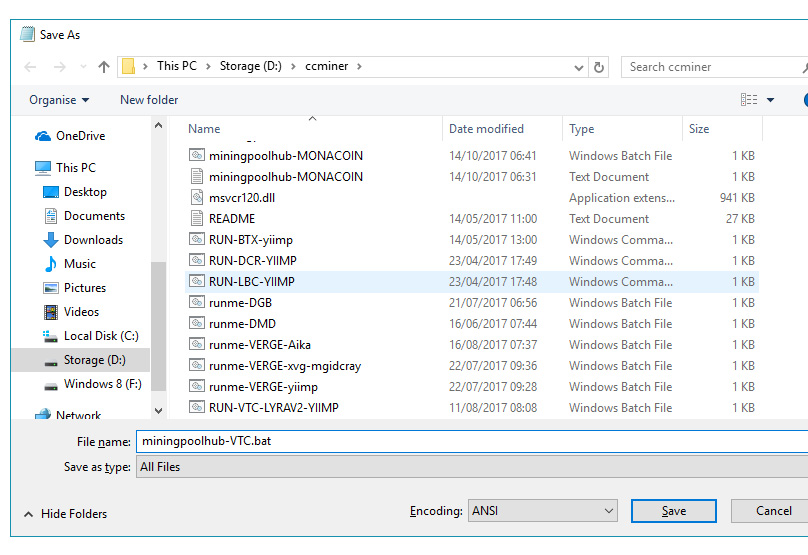Select runme-DGB batch file icon

(x=196, y=302)
